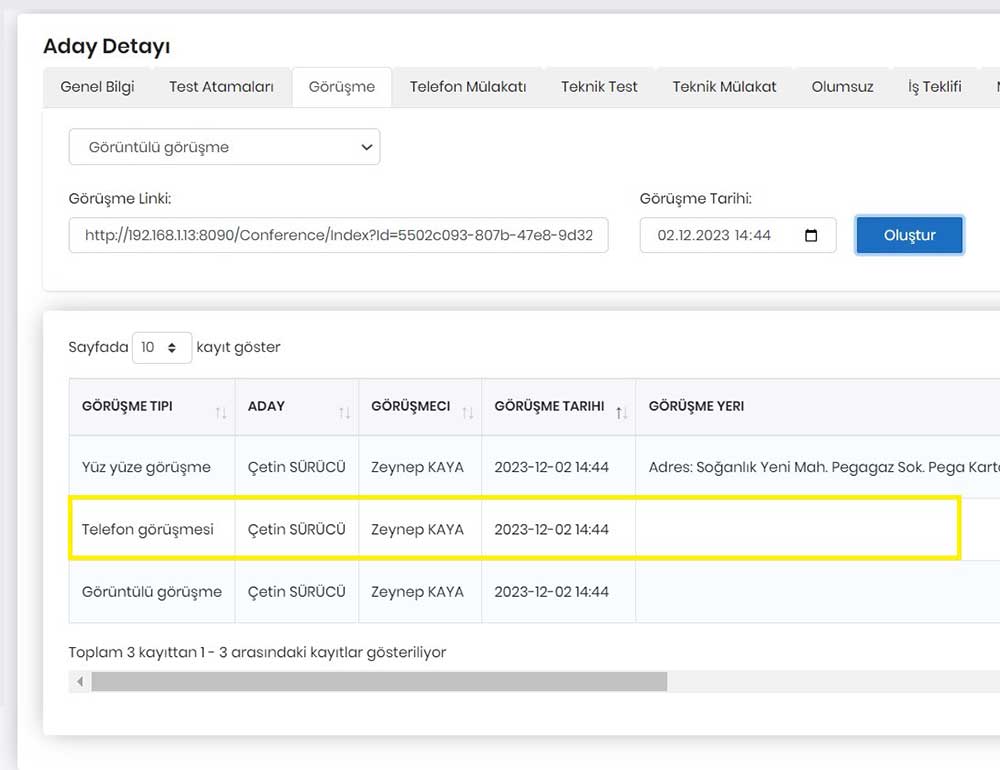Click the horizontal scrollbar thumb
1000x770 pixels.
(x=379, y=681)
